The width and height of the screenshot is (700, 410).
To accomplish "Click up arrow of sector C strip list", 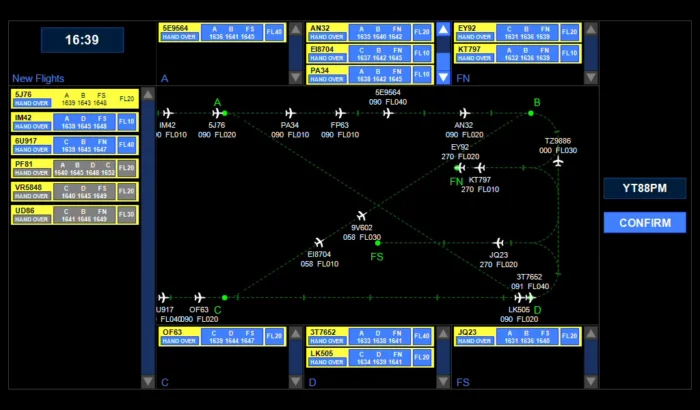I will [296, 333].
